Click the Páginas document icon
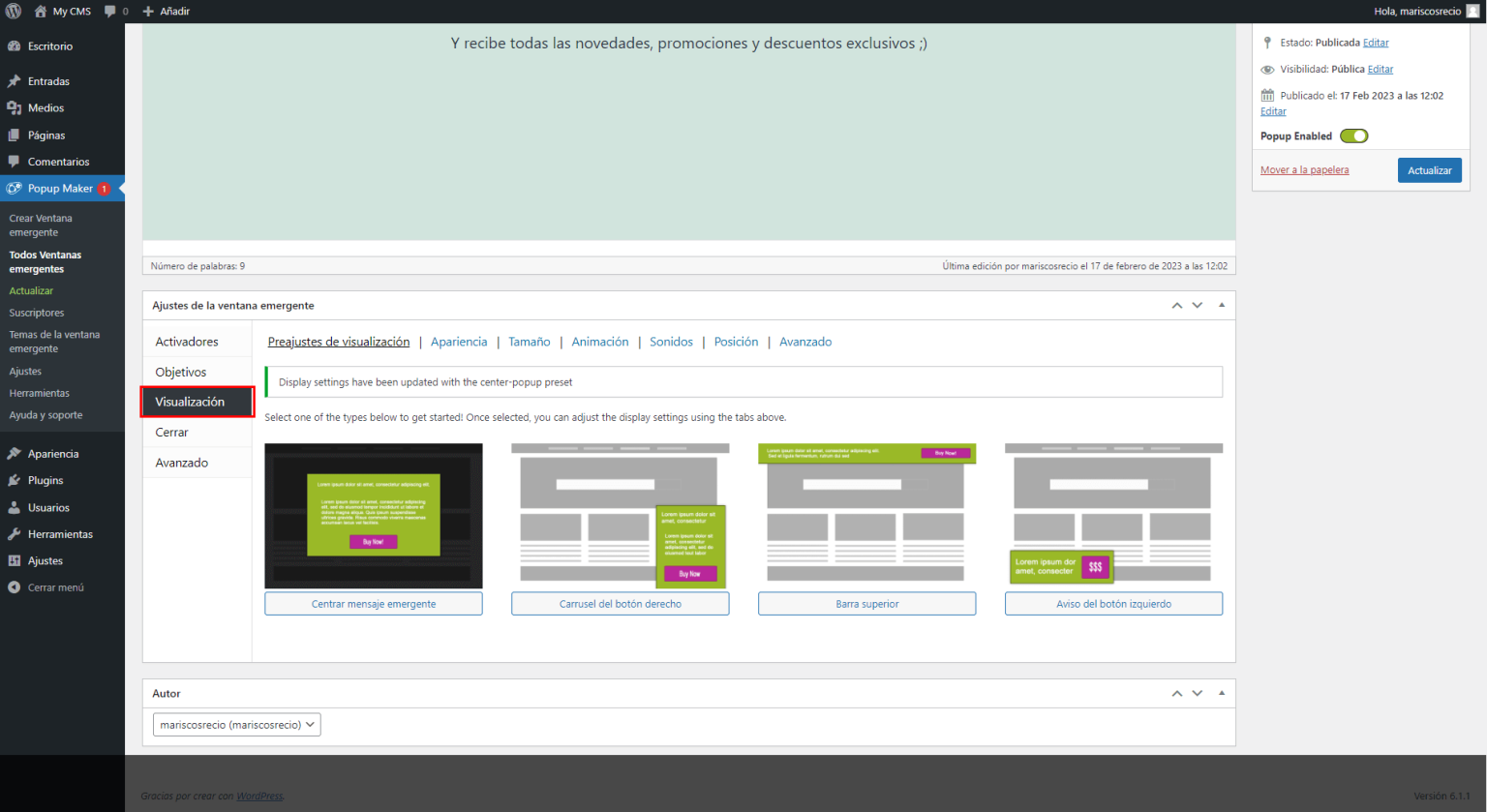Screen dimensions: 1487x812 [x=15, y=135]
